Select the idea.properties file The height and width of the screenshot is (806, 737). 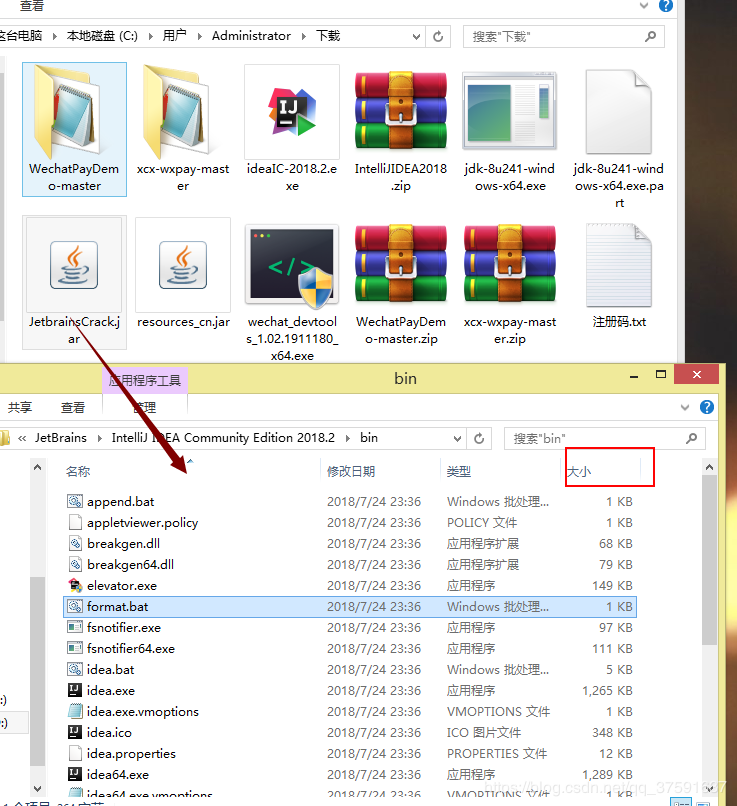coord(131,754)
